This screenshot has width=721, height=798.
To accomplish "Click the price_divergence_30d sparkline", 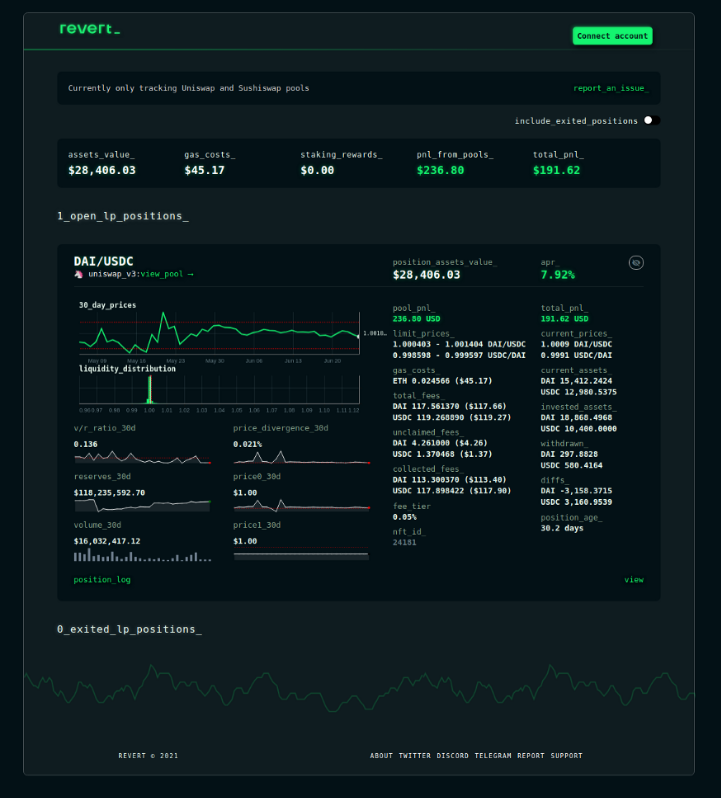I will pos(302,458).
